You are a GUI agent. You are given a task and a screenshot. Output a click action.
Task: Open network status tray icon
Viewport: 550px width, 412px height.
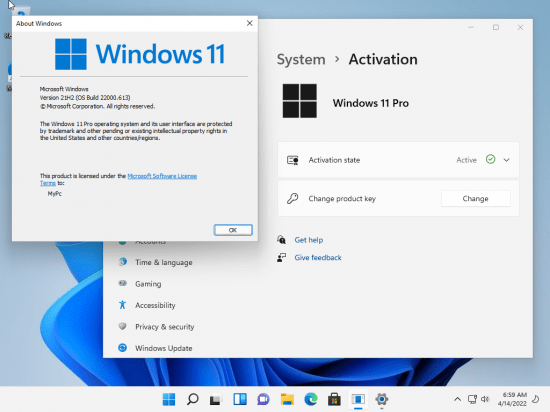click(x=472, y=399)
